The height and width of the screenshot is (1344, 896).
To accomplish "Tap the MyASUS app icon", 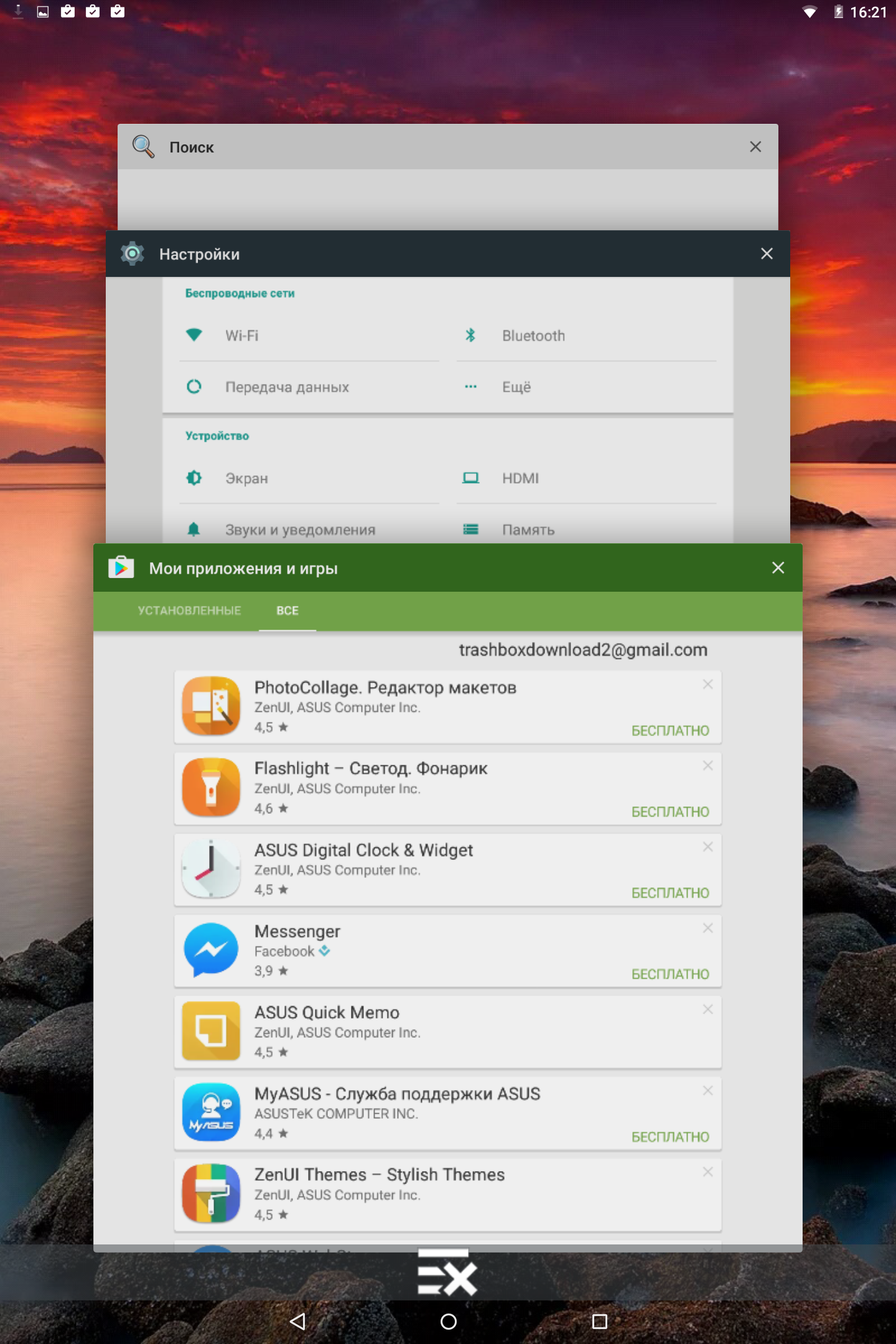I will pos(211,1113).
